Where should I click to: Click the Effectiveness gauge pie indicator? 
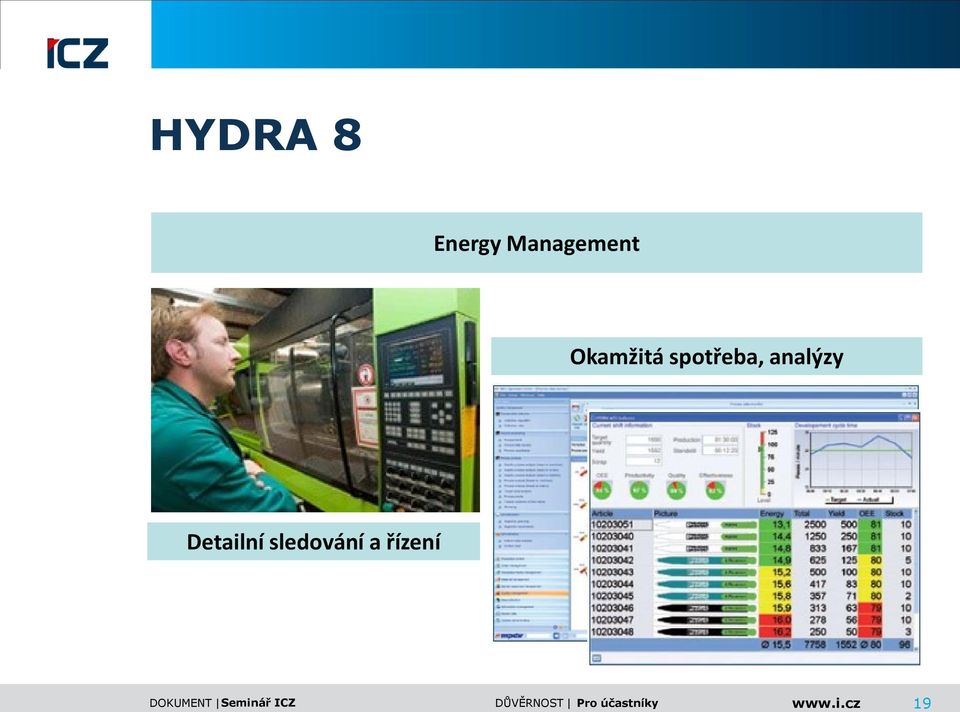tap(714, 490)
